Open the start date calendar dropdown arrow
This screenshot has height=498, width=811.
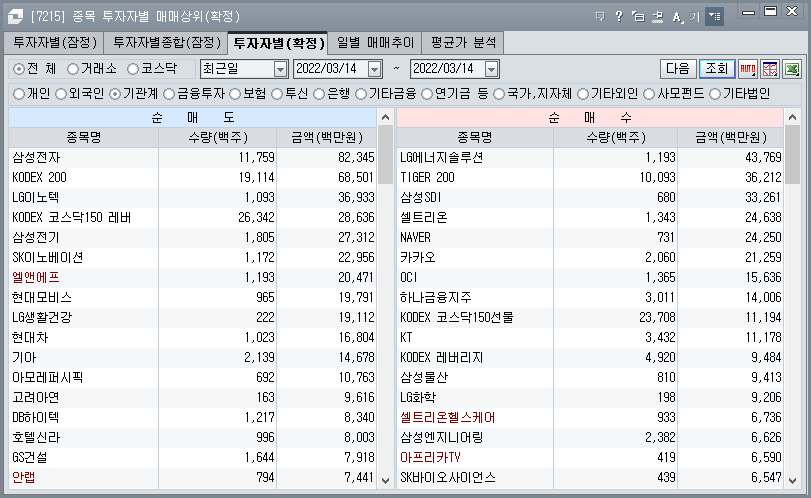tap(375, 69)
